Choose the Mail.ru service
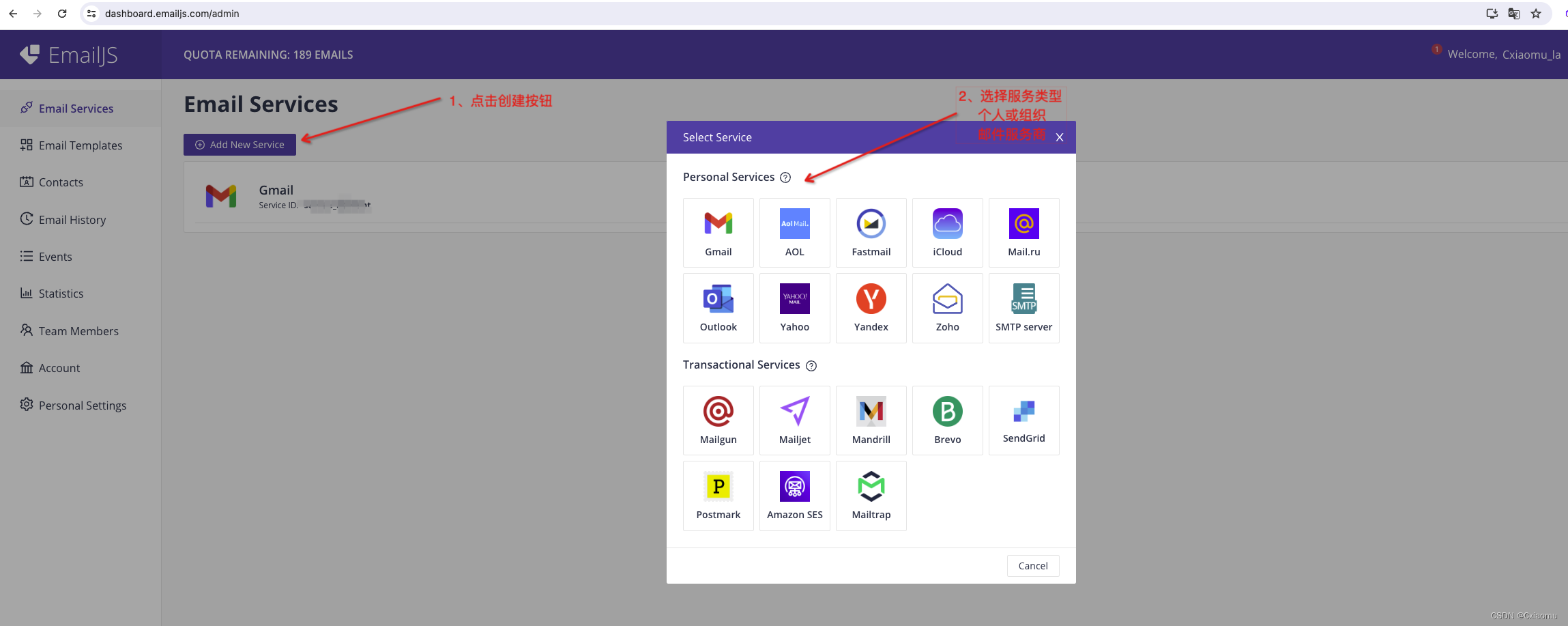 pyautogui.click(x=1023, y=232)
